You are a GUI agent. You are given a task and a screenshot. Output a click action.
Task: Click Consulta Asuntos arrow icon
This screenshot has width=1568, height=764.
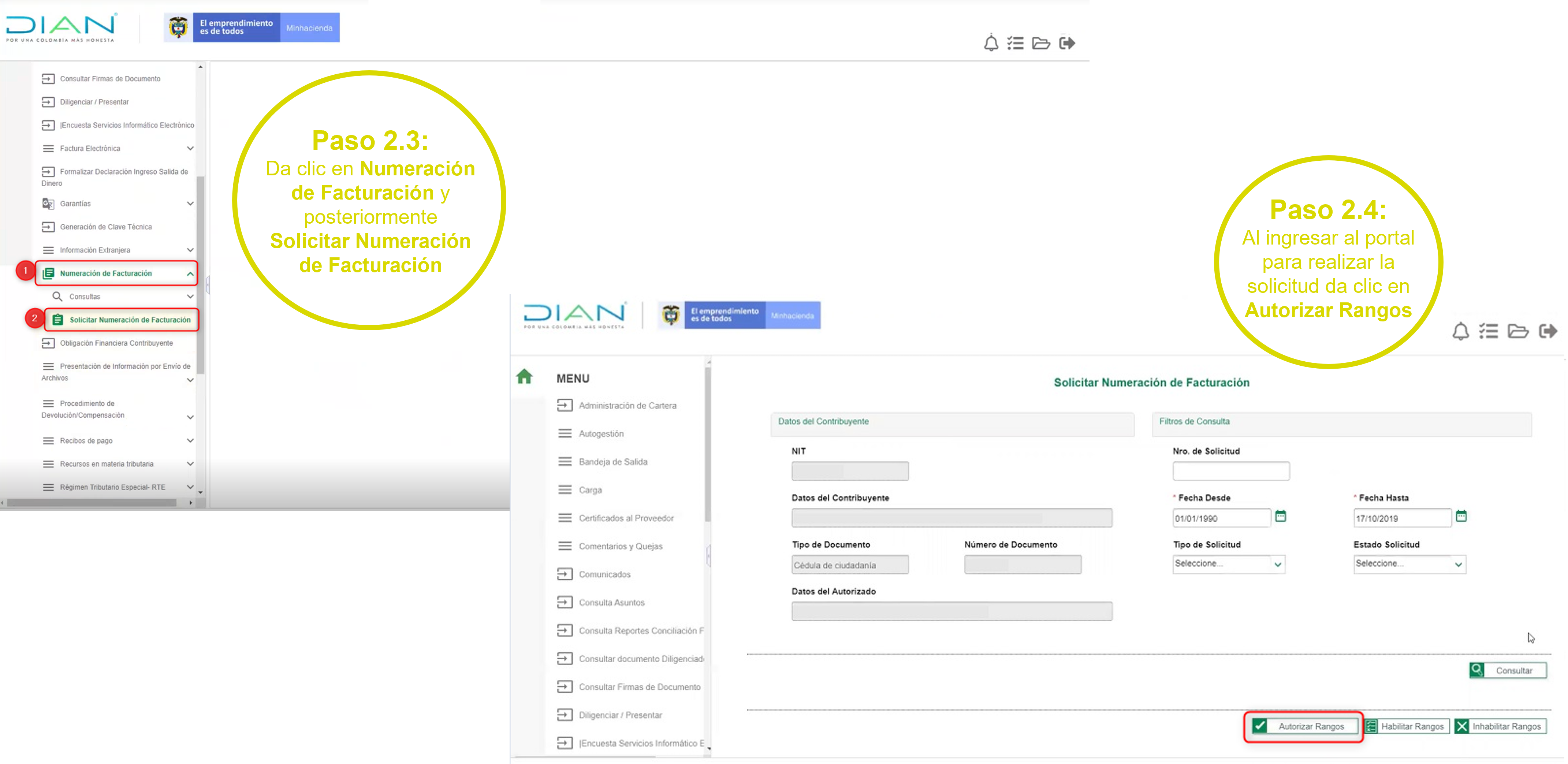(x=565, y=602)
